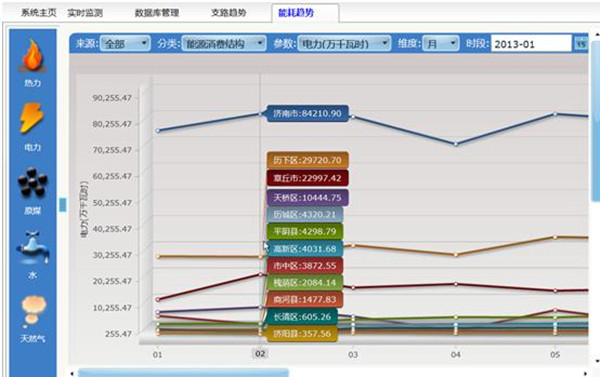This screenshot has width=600, height=377.
Task: Click the 济南市 line data point at month 04
Action: click(456, 144)
